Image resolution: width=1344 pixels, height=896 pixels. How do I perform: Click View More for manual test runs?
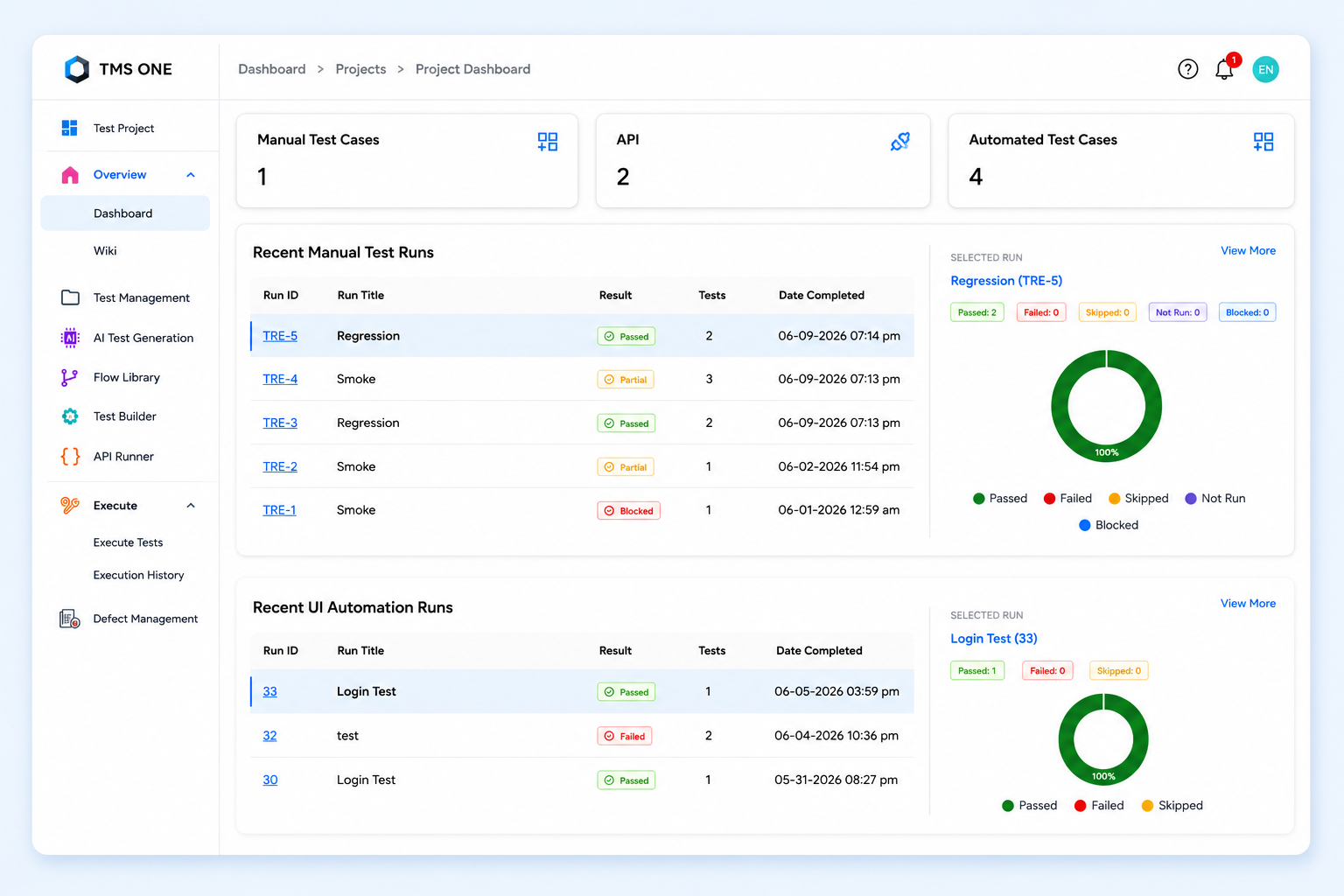[1248, 250]
